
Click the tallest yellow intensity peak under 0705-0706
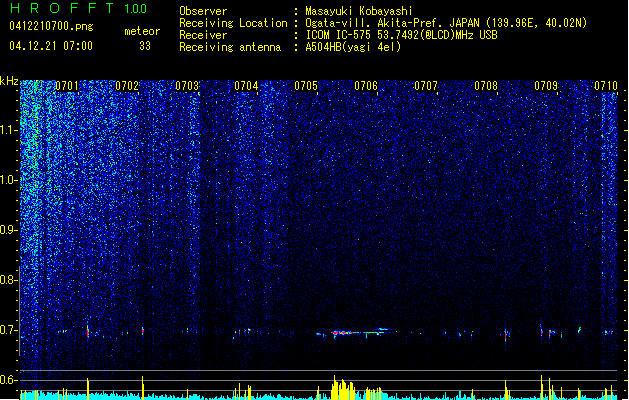(x=334, y=388)
